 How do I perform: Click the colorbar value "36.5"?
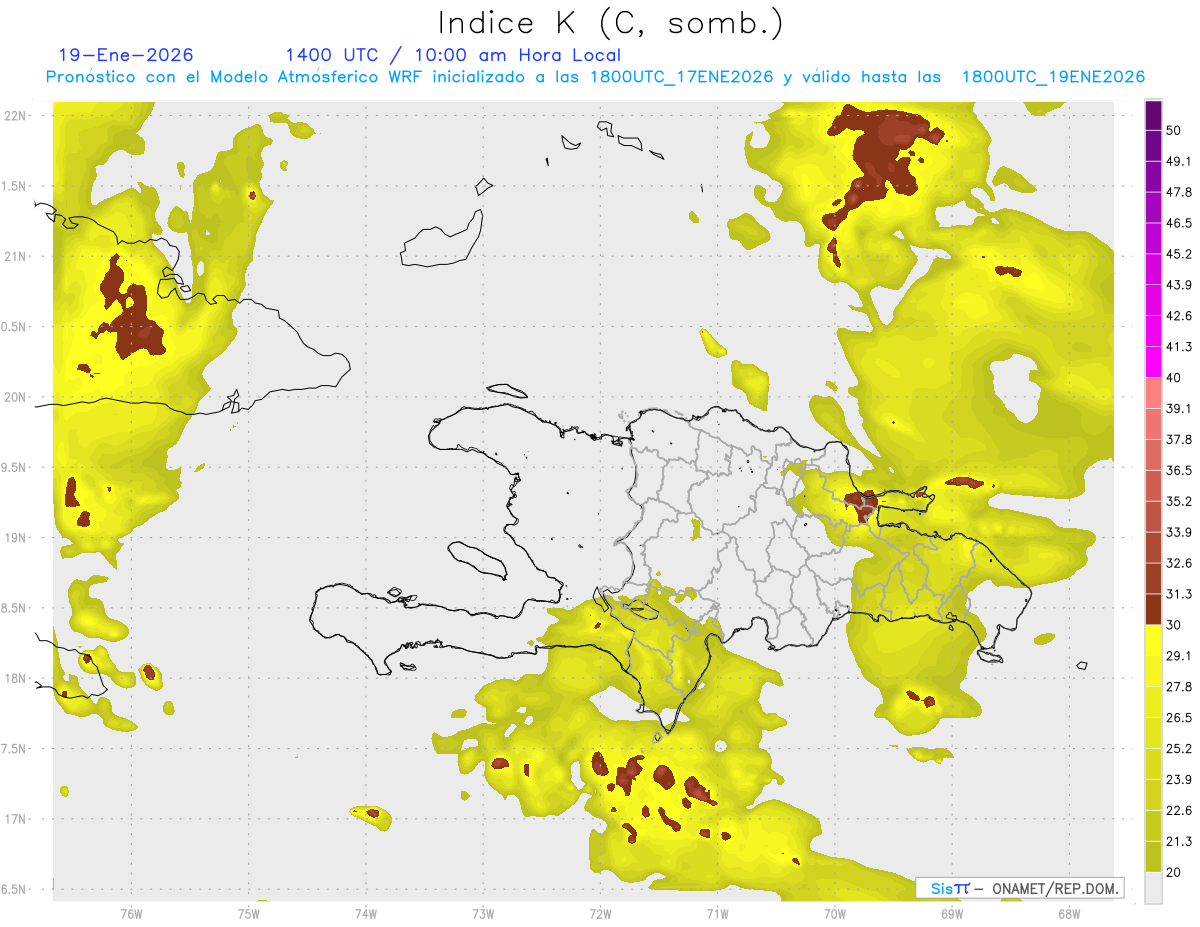pyautogui.click(x=1179, y=470)
